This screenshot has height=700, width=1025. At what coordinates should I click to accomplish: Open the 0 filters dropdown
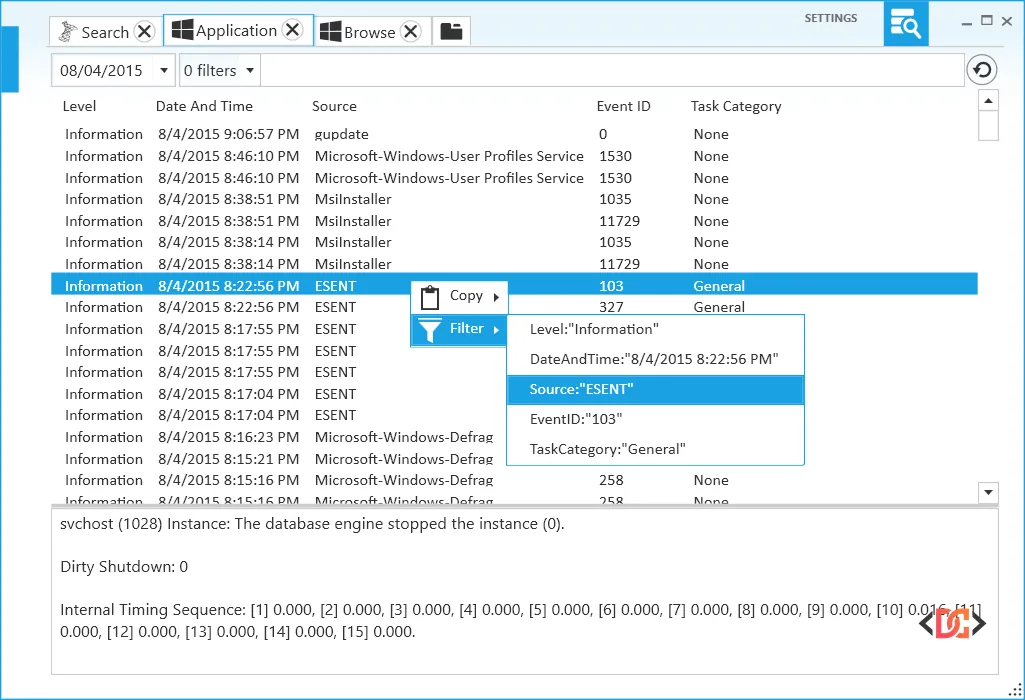251,70
